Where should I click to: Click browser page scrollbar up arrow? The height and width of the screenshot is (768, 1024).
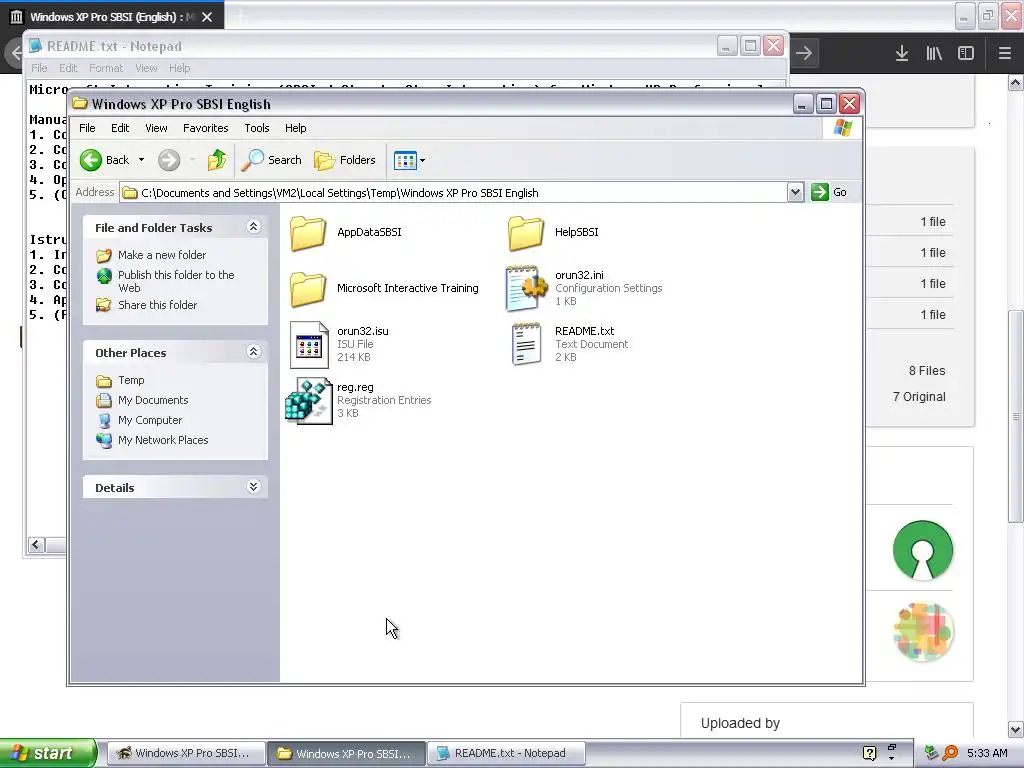[x=1016, y=82]
